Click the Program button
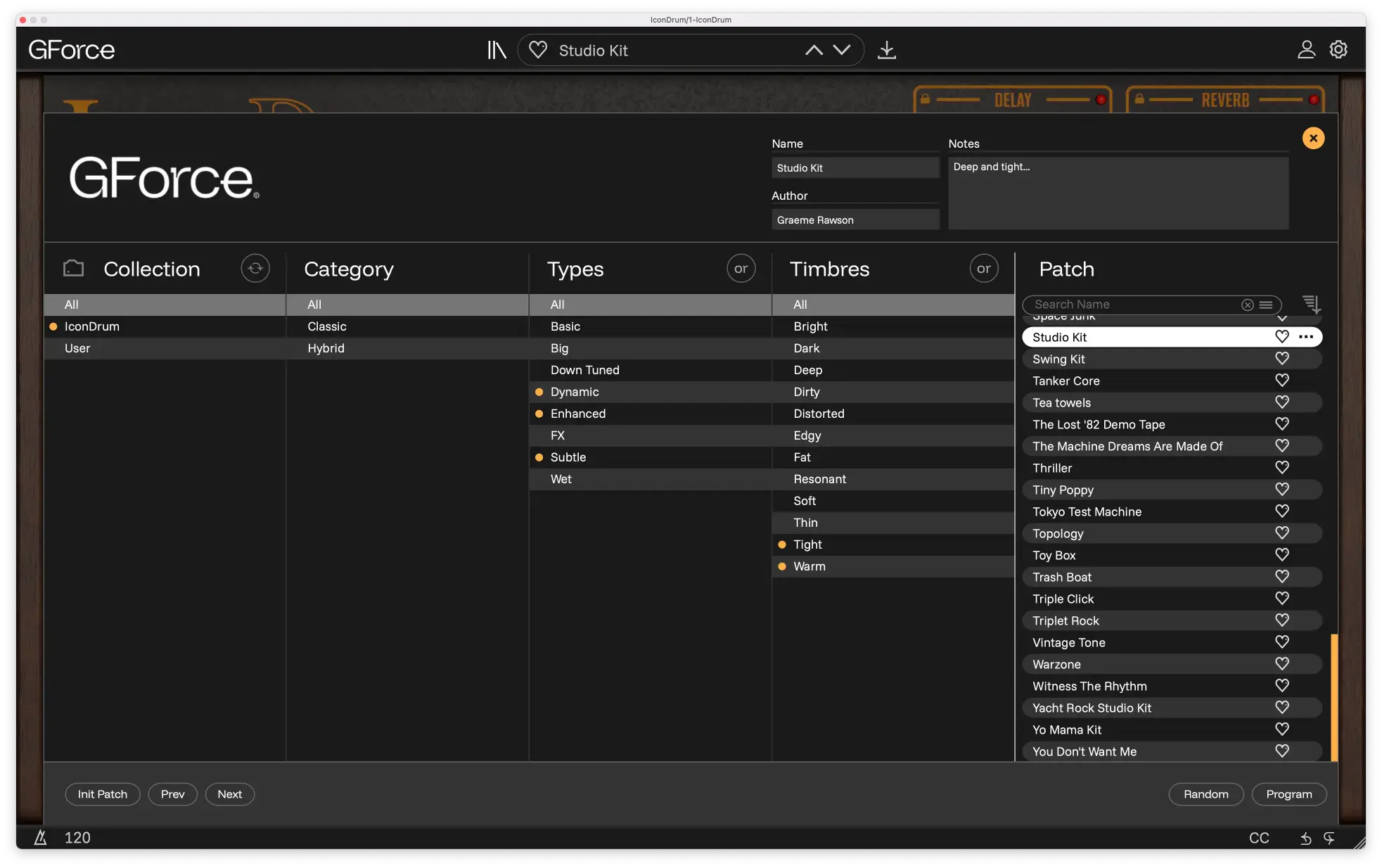1382x868 pixels. pyautogui.click(x=1289, y=794)
